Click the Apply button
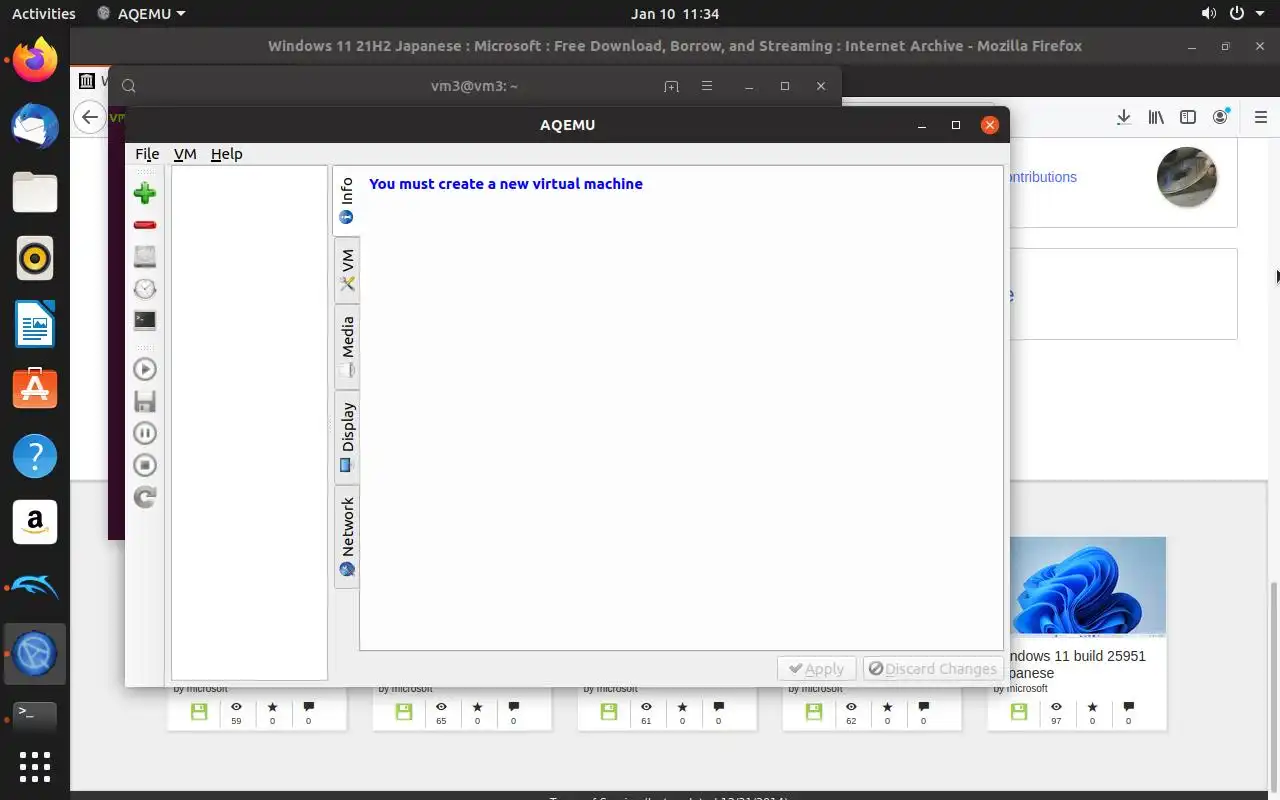 pyautogui.click(x=817, y=669)
